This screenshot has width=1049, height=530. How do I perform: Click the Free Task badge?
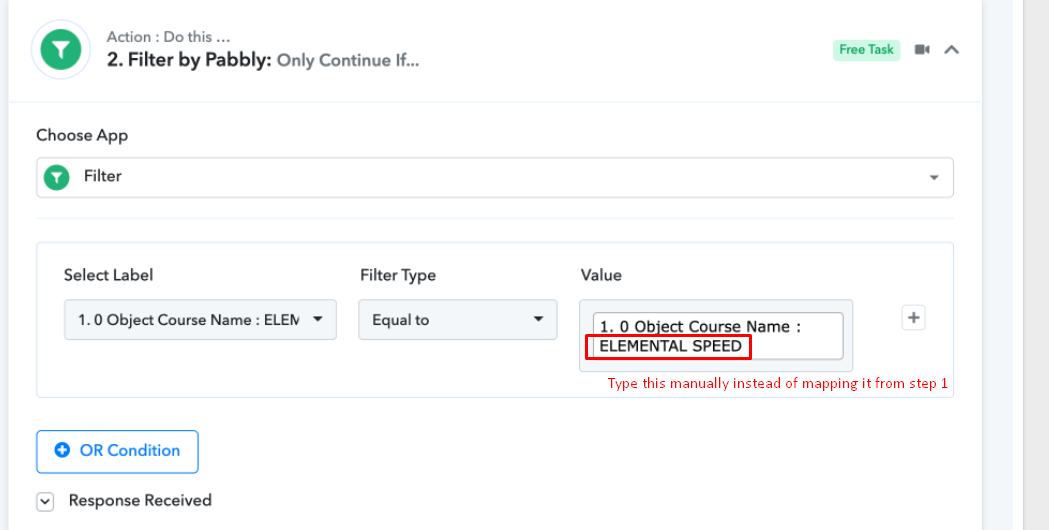[x=866, y=50]
